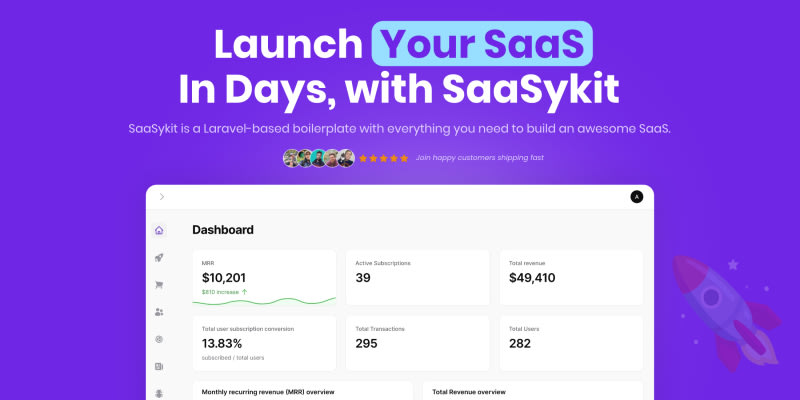Select the users icon in sidebar
This screenshot has height=400, width=800.
coord(159,312)
